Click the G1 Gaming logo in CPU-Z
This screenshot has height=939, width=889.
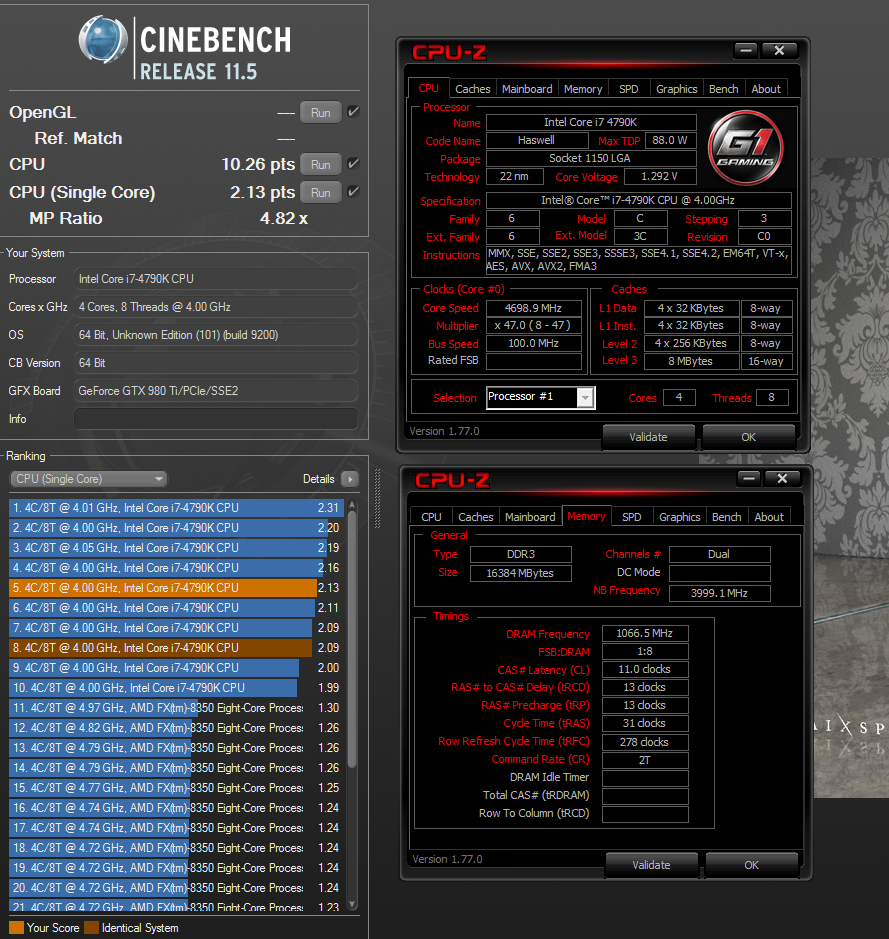pyautogui.click(x=745, y=147)
